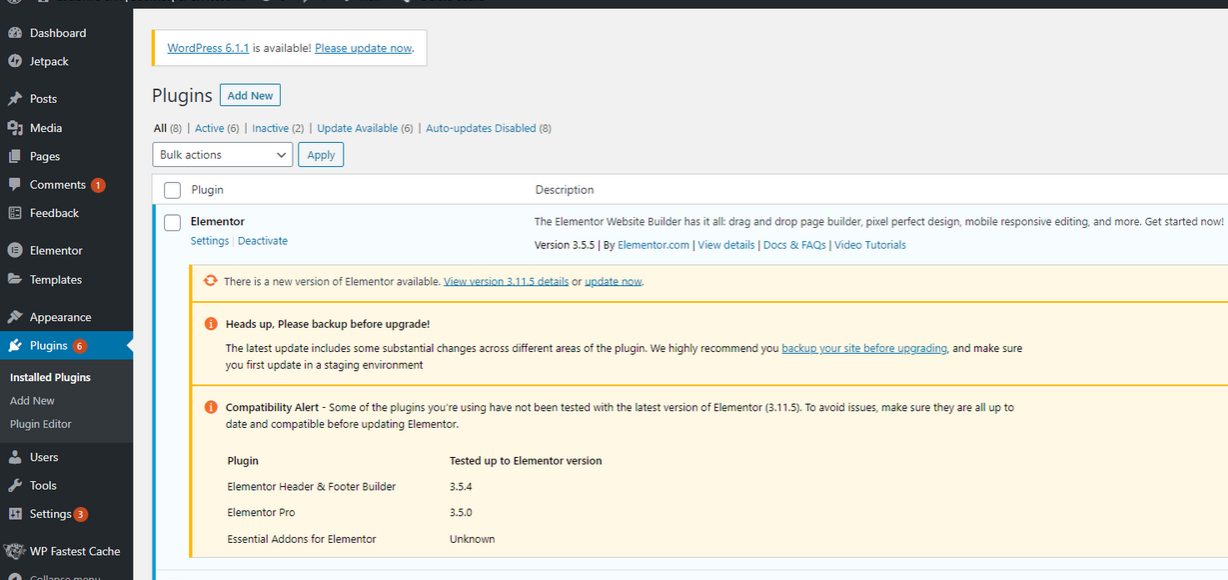
Task: Click the Tools wrench icon
Action: point(15,485)
